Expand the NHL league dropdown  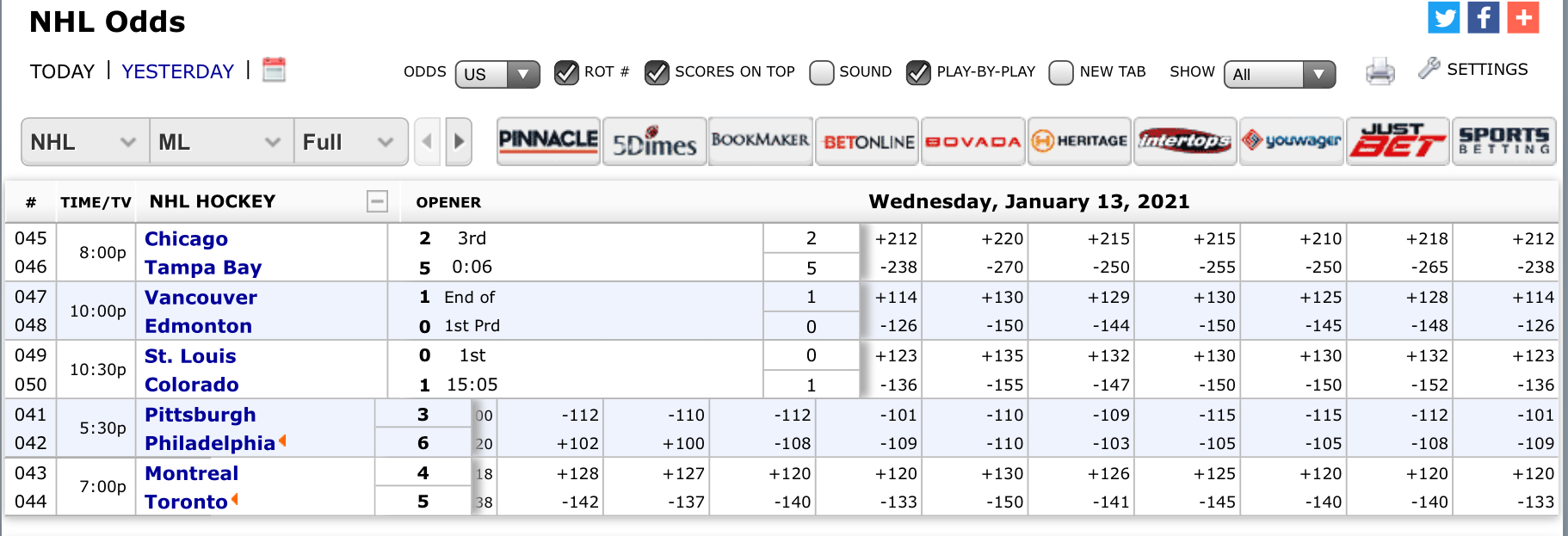pyautogui.click(x=83, y=142)
